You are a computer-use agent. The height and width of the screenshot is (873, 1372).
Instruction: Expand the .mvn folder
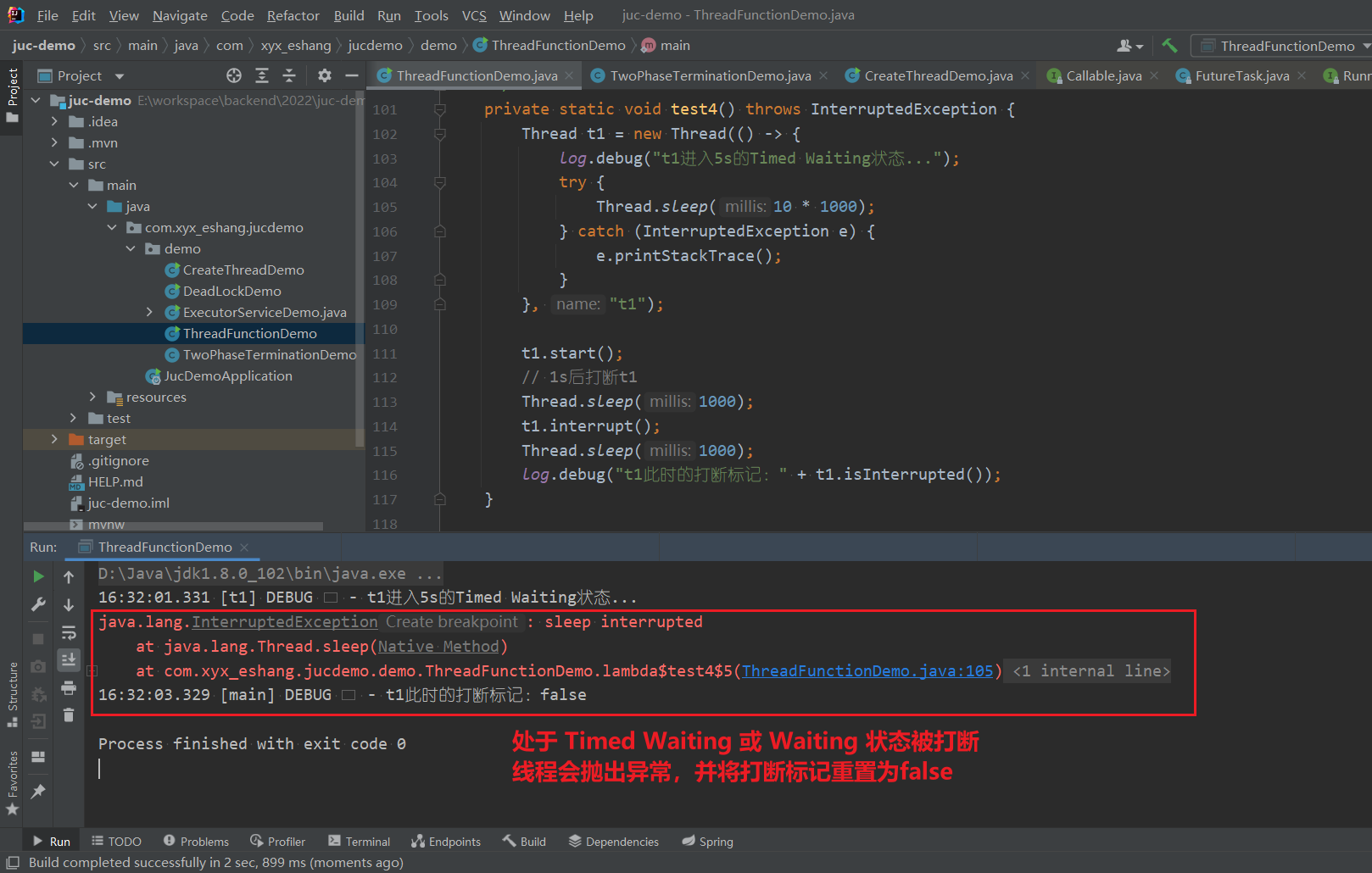point(54,142)
